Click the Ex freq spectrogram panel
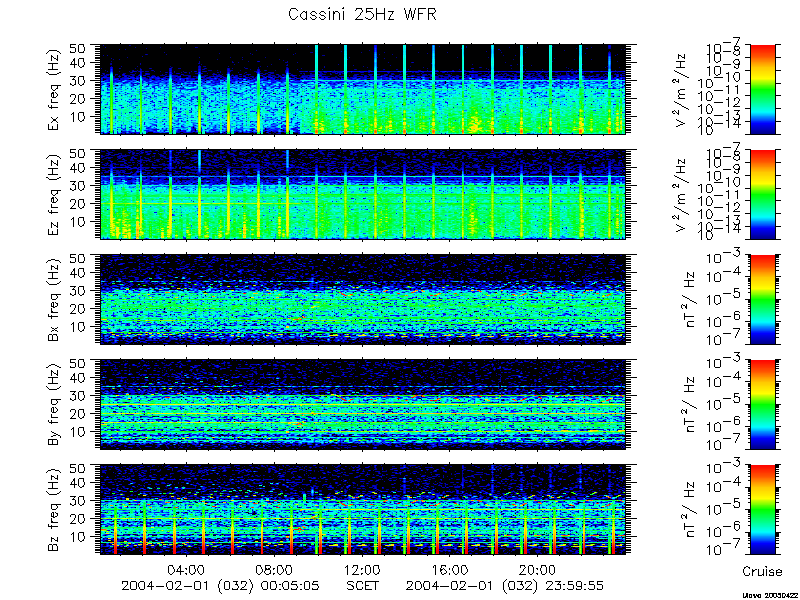Screen dimensions: 800x600 [x=362, y=89]
